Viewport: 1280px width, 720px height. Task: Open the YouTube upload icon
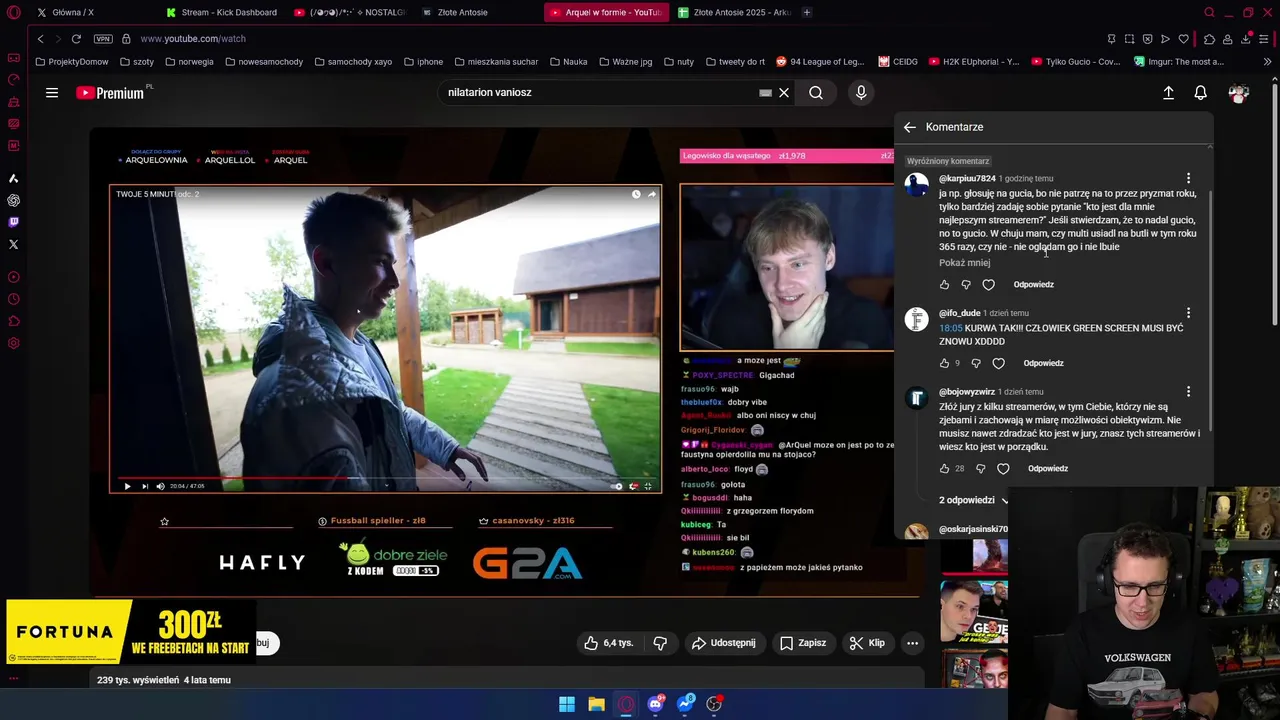click(x=1168, y=93)
